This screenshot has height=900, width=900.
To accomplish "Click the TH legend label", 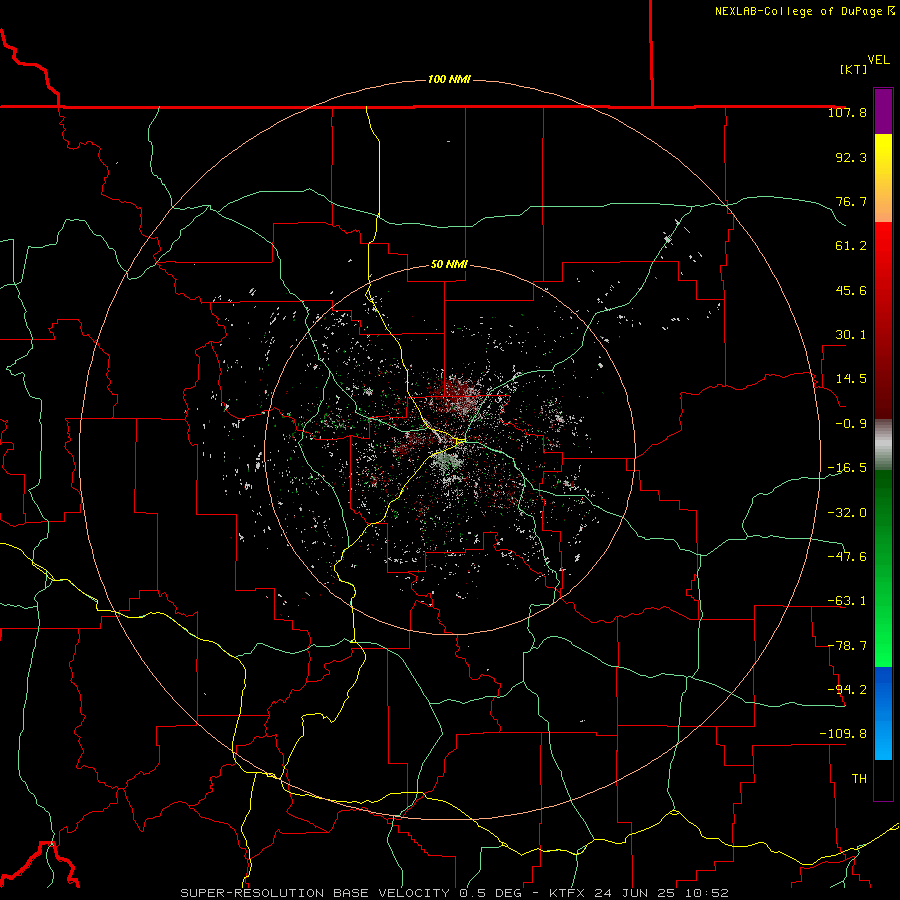I will [x=859, y=779].
